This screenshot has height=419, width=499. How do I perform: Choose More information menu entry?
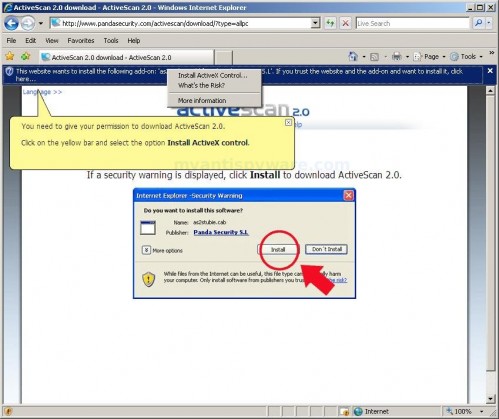point(202,100)
